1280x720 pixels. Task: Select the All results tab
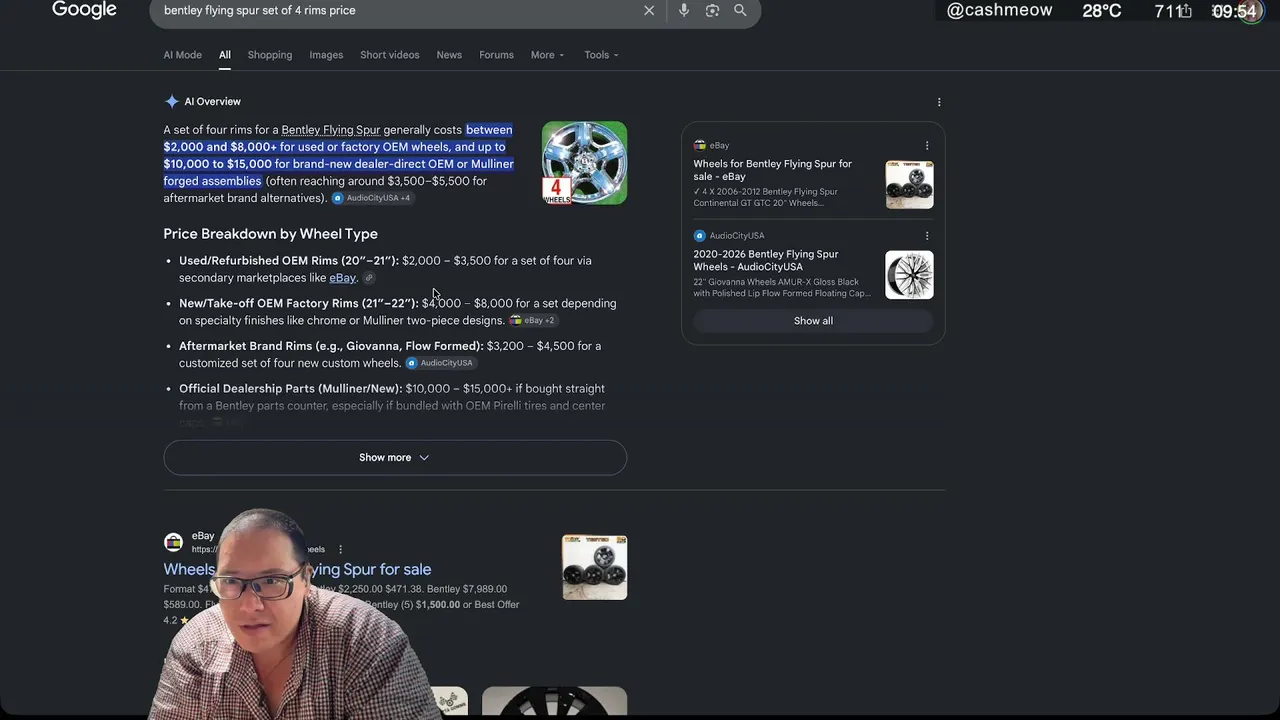[x=225, y=55]
